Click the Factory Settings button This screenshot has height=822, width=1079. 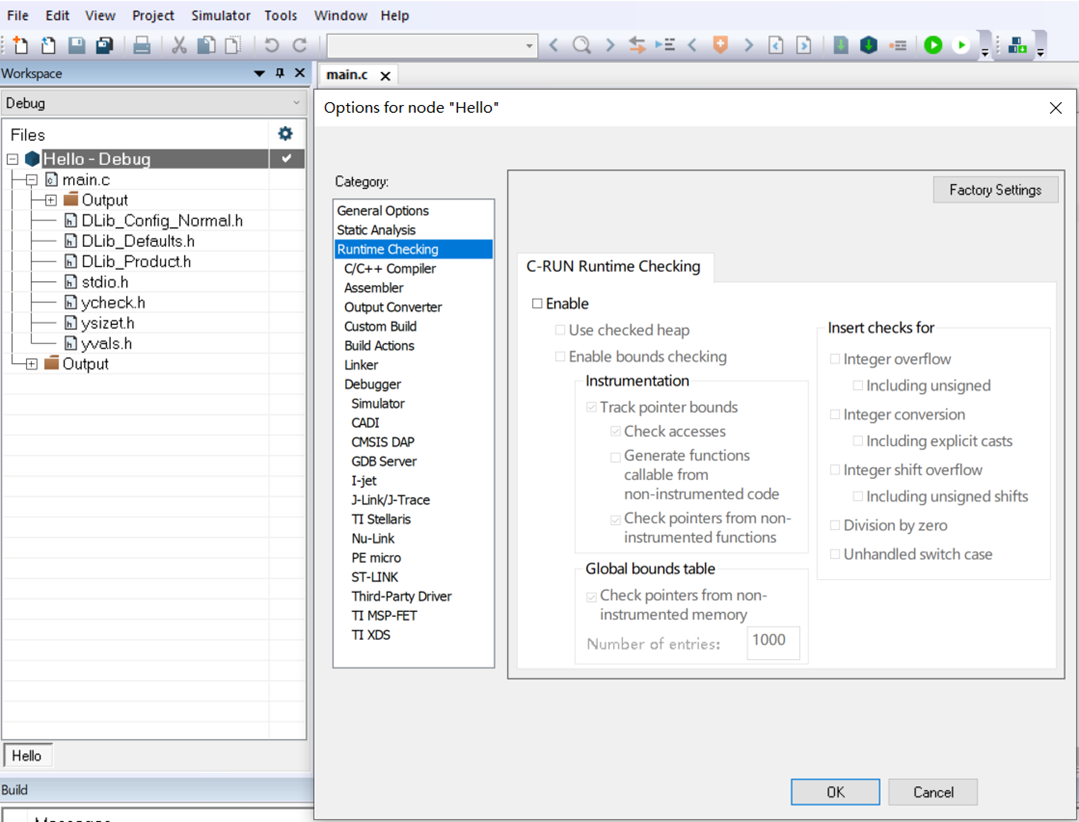point(995,190)
